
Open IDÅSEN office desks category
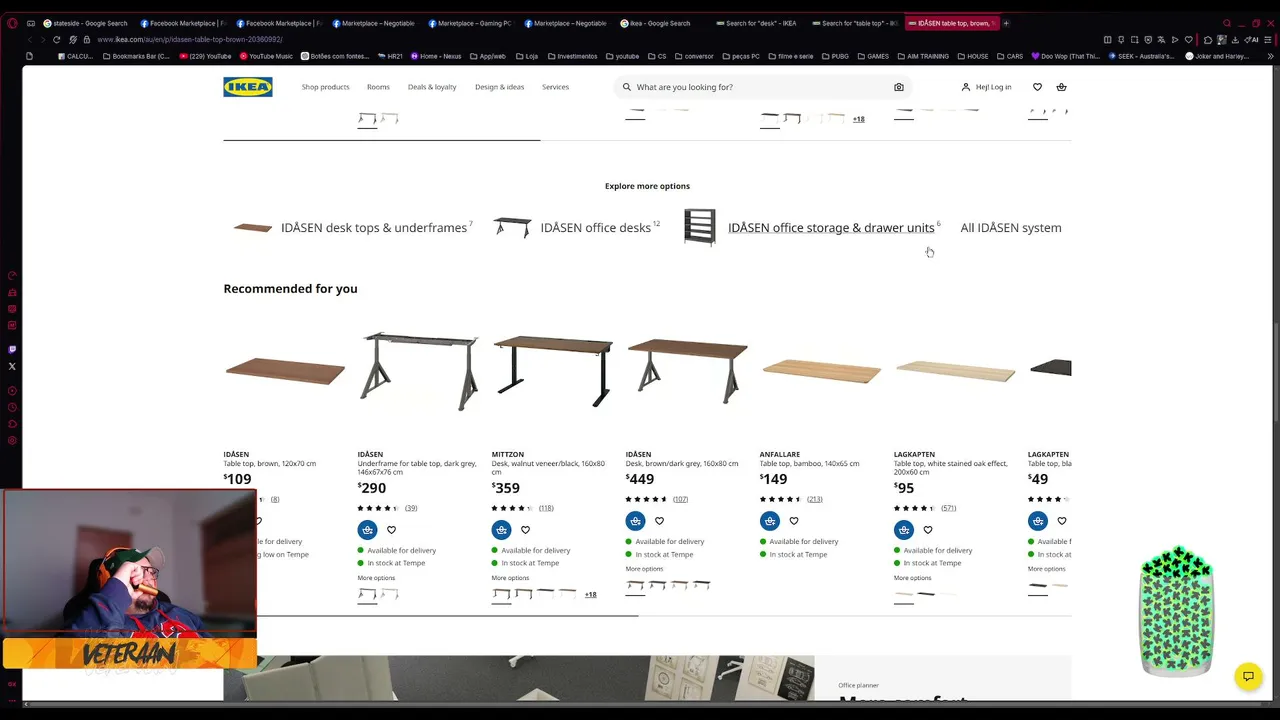coord(577,228)
